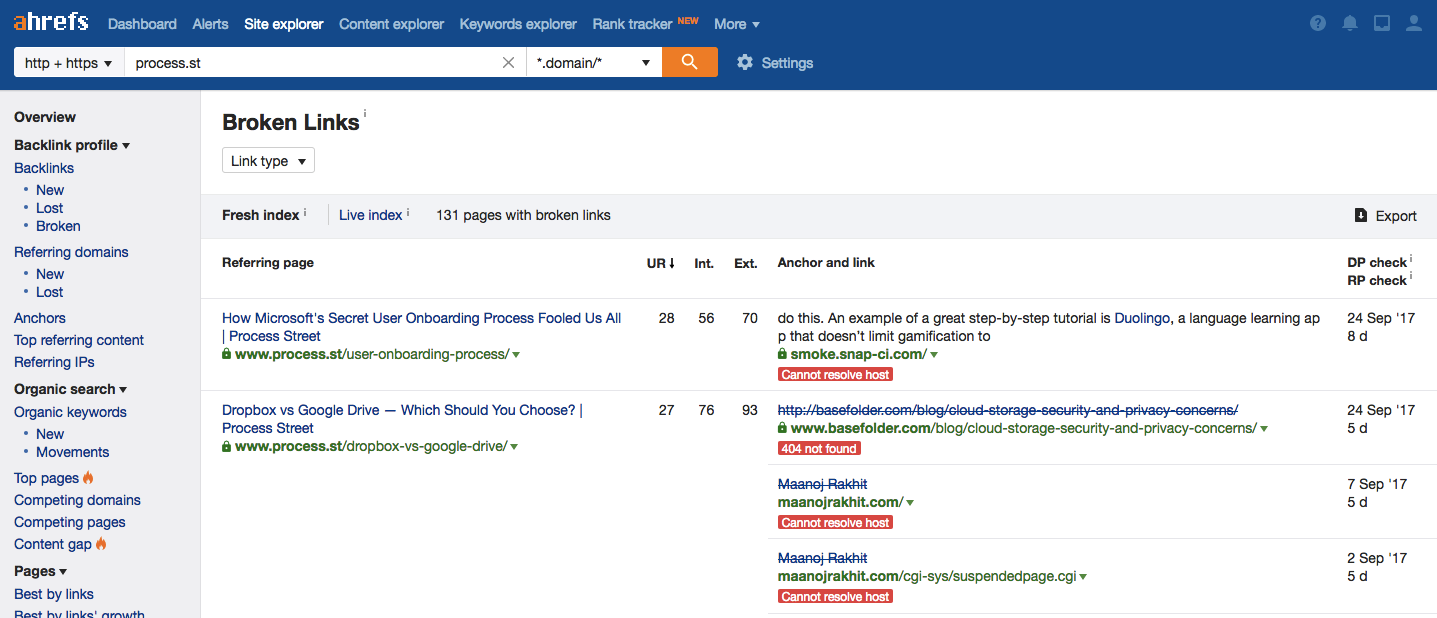Image resolution: width=1437 pixels, height=618 pixels.
Task: Open Referring domains in the sidebar
Action: tap(71, 252)
